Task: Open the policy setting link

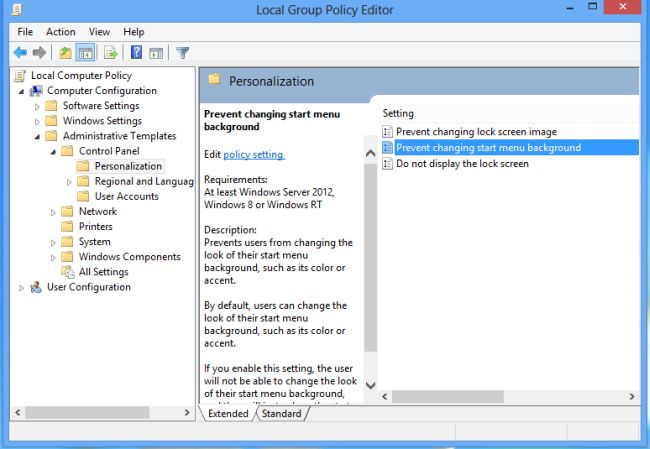Action: tap(254, 155)
